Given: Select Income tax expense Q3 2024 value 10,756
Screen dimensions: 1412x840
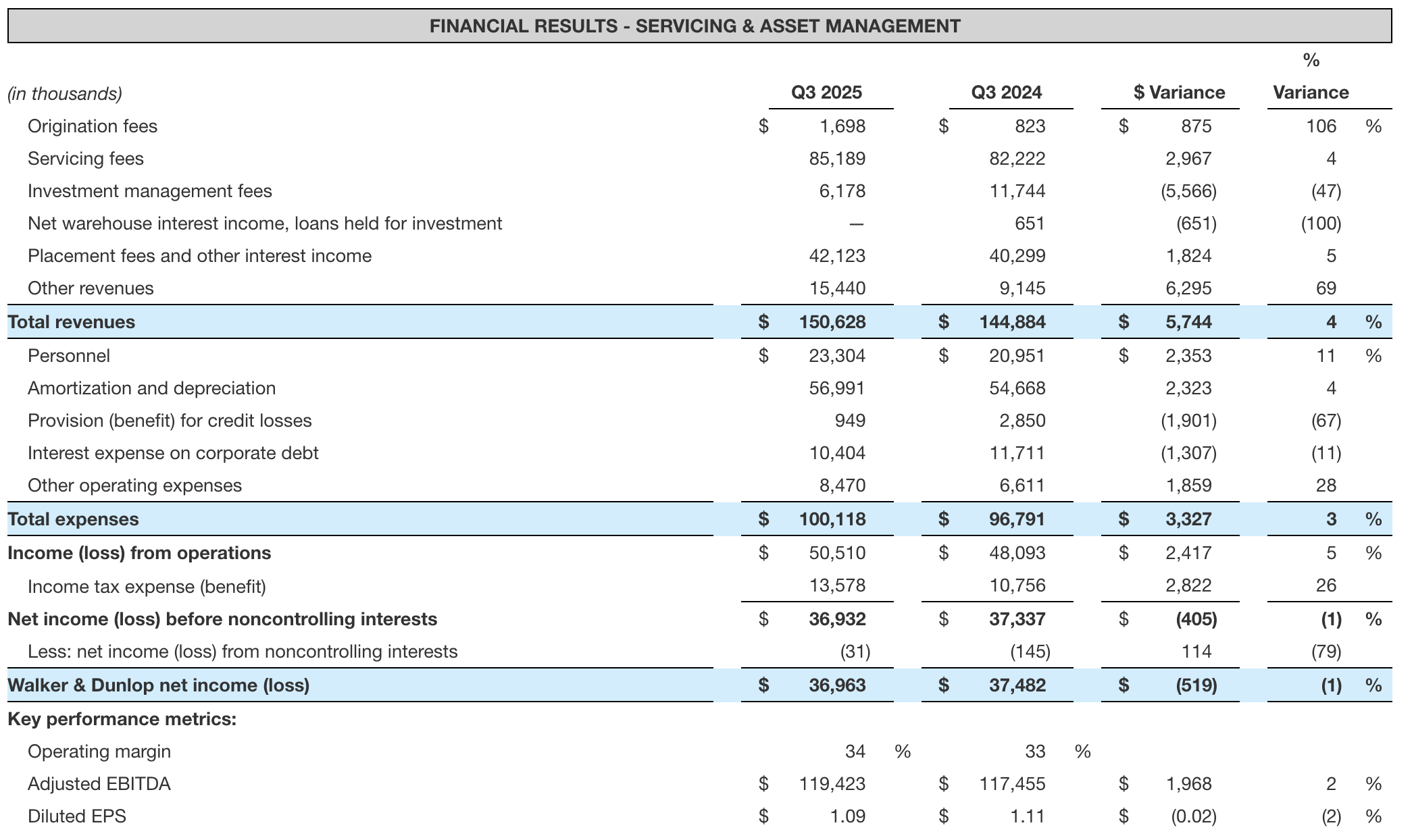Looking at the screenshot, I should coord(1017,585).
